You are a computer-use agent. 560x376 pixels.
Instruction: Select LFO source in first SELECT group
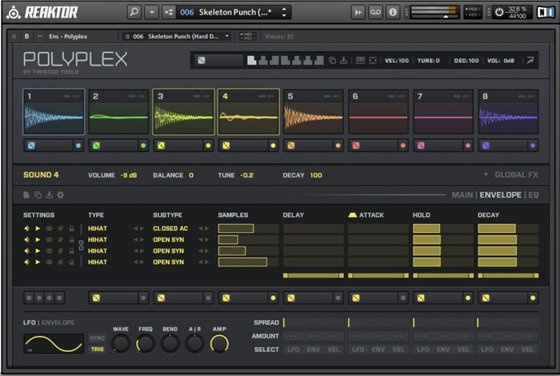coord(293,349)
